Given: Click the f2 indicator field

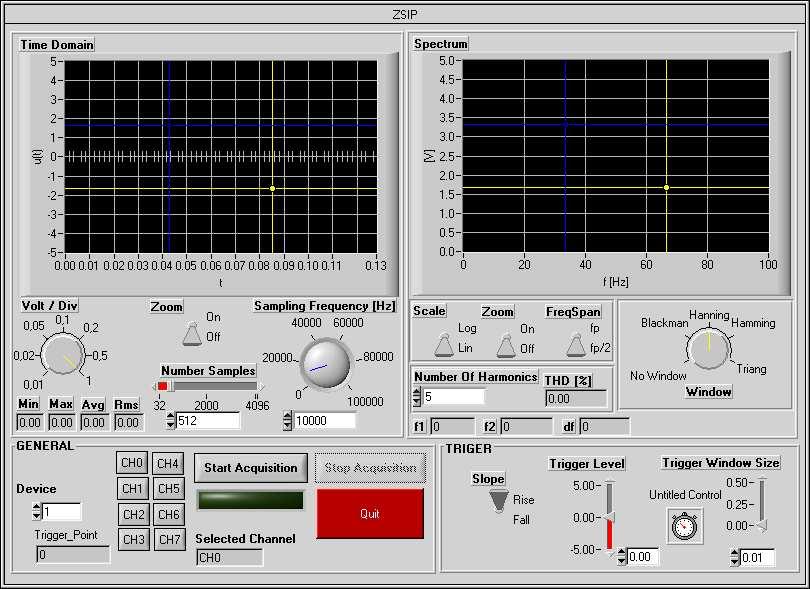Looking at the screenshot, I should click(x=526, y=426).
